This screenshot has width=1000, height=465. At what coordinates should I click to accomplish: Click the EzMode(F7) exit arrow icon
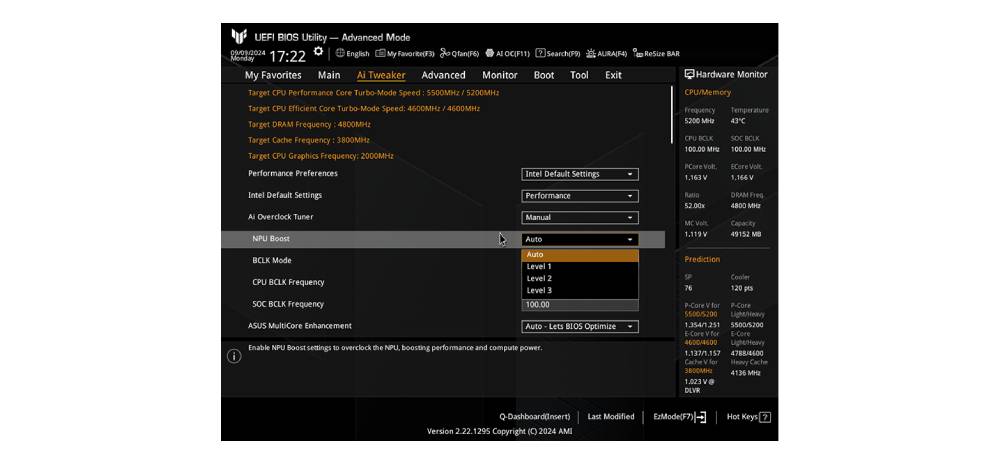(x=701, y=417)
